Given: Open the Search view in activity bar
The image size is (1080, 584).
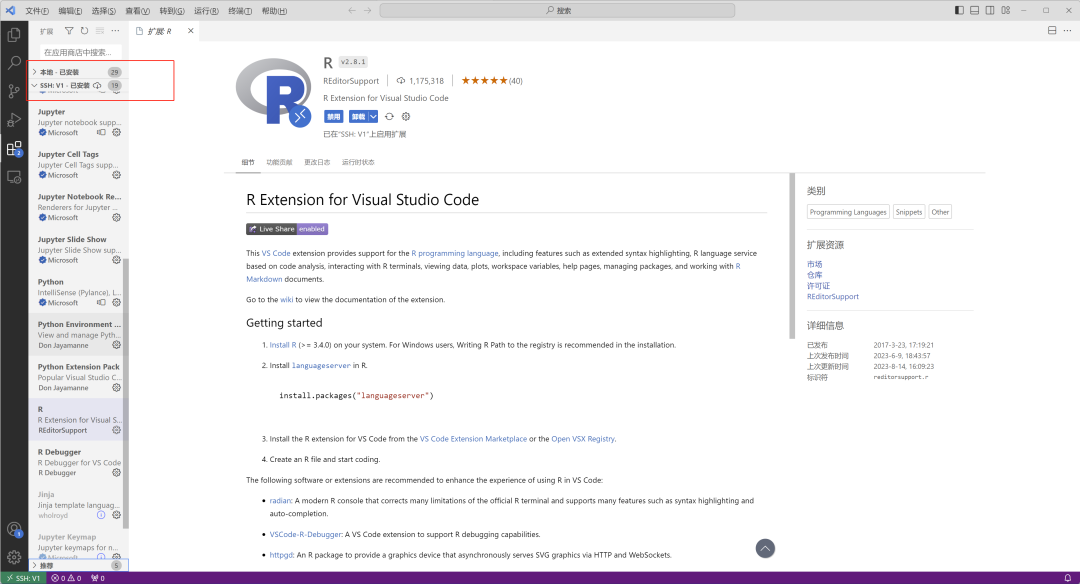Looking at the screenshot, I should click(x=14, y=63).
